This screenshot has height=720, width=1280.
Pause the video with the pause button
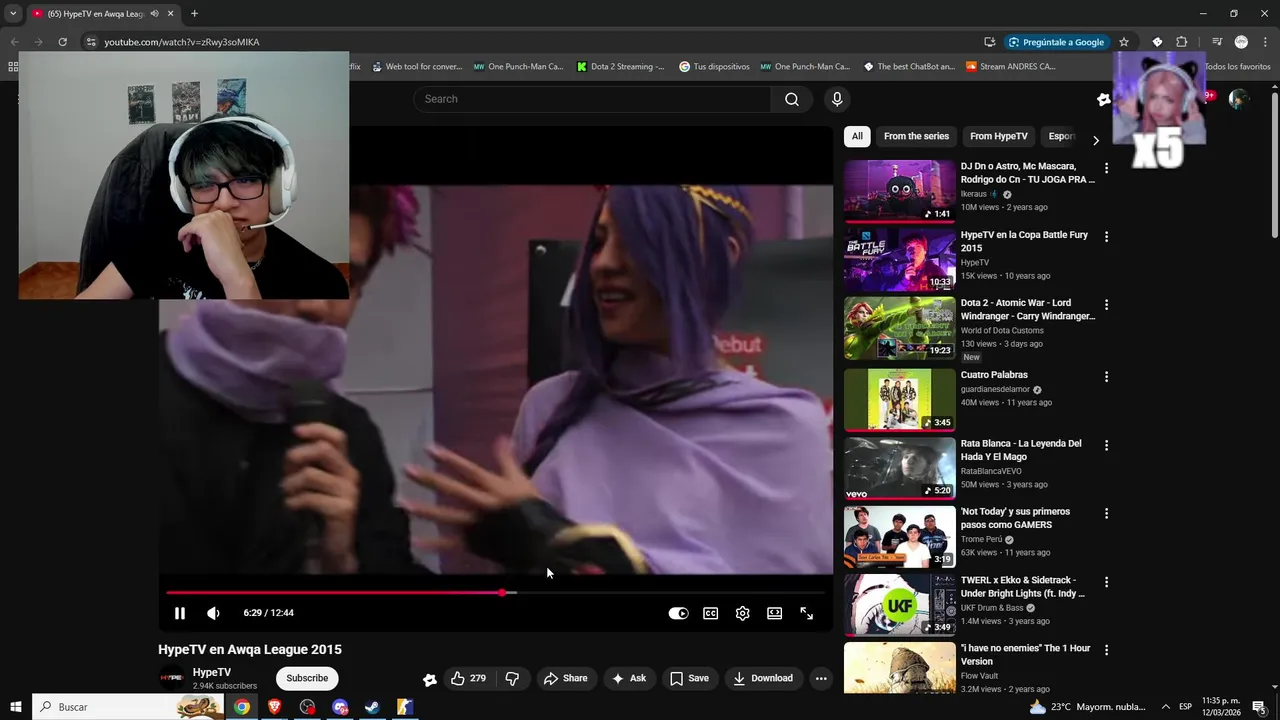click(x=180, y=613)
